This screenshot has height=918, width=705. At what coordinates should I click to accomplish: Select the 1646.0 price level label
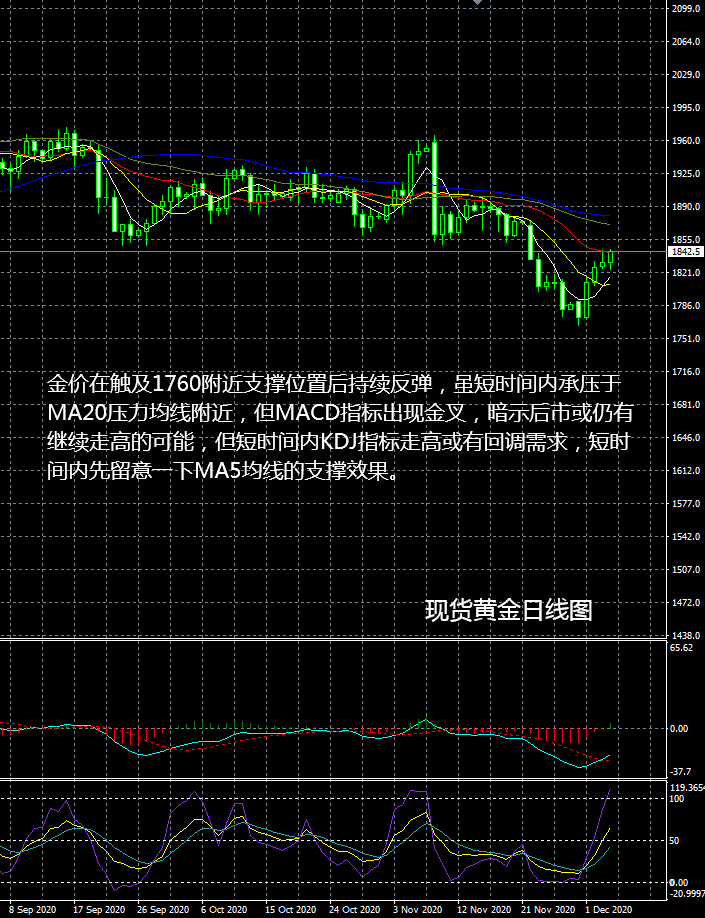tap(686, 437)
